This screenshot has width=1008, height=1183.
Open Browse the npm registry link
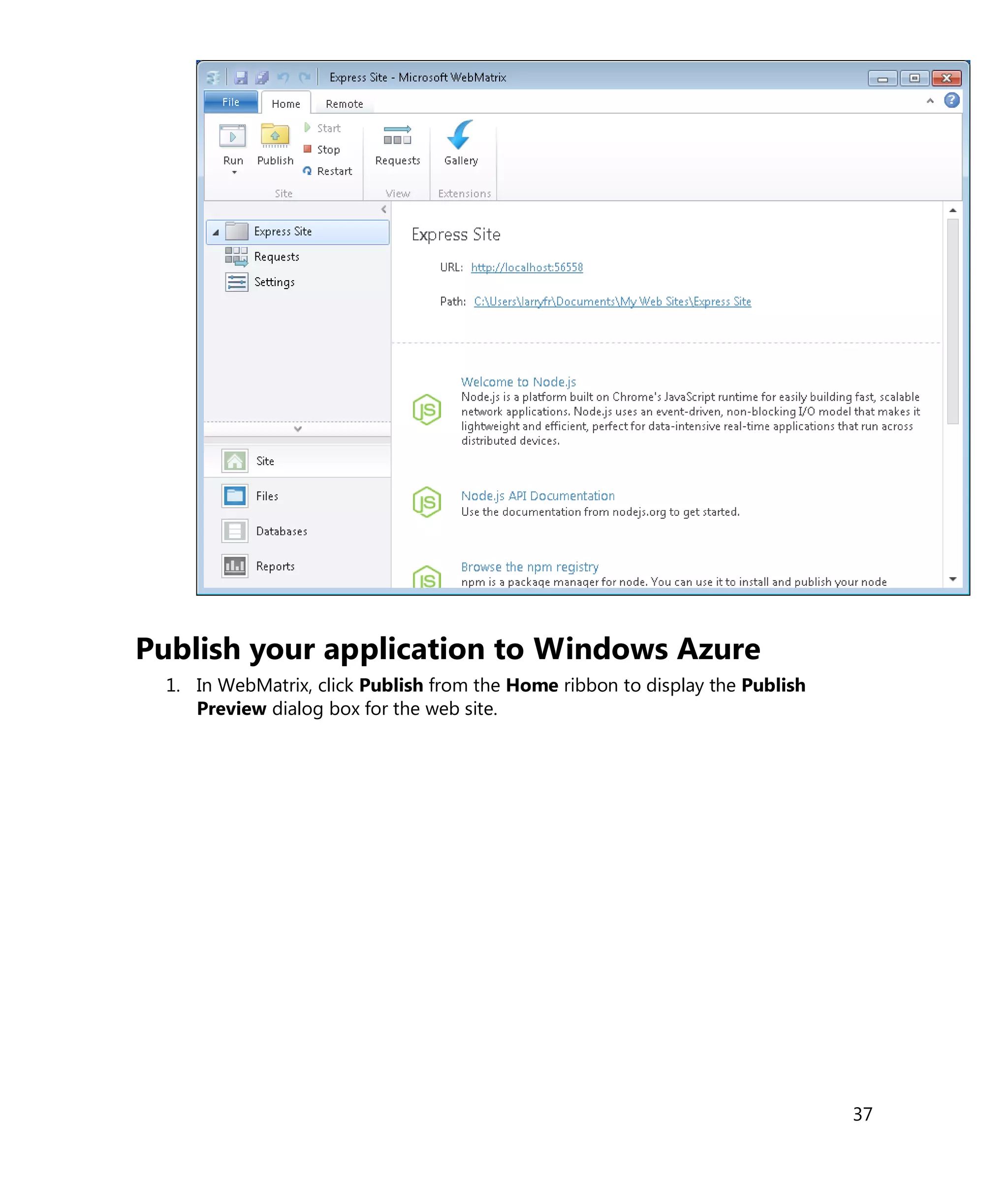[x=530, y=567]
